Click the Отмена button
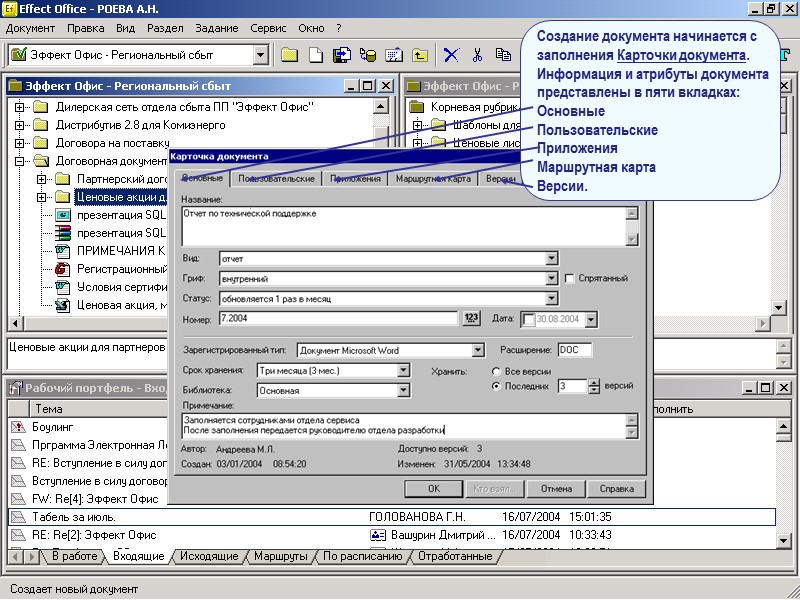 (x=556, y=489)
